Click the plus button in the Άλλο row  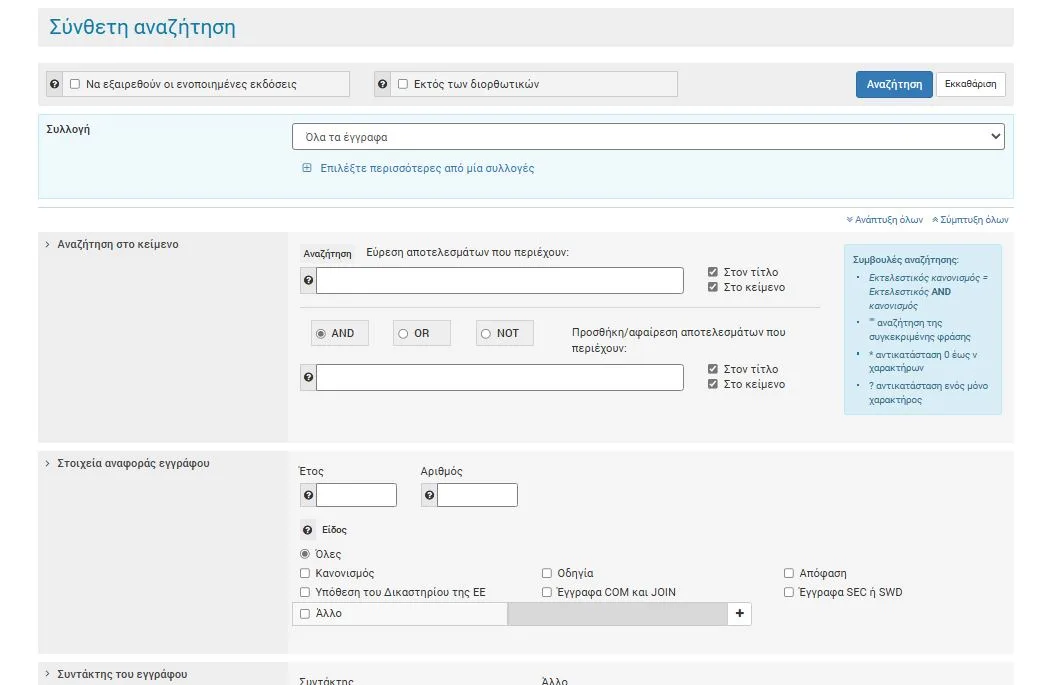(x=739, y=614)
